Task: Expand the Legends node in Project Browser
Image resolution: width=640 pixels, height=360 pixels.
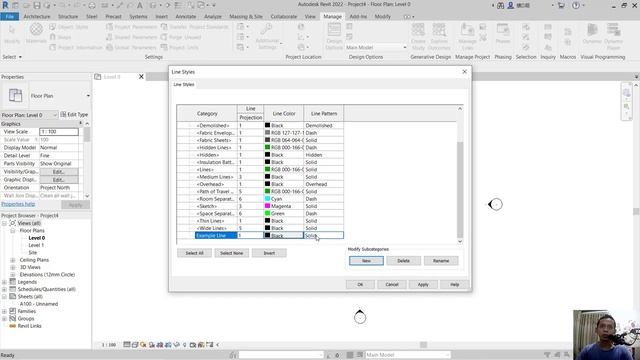Action: [x=4, y=282]
